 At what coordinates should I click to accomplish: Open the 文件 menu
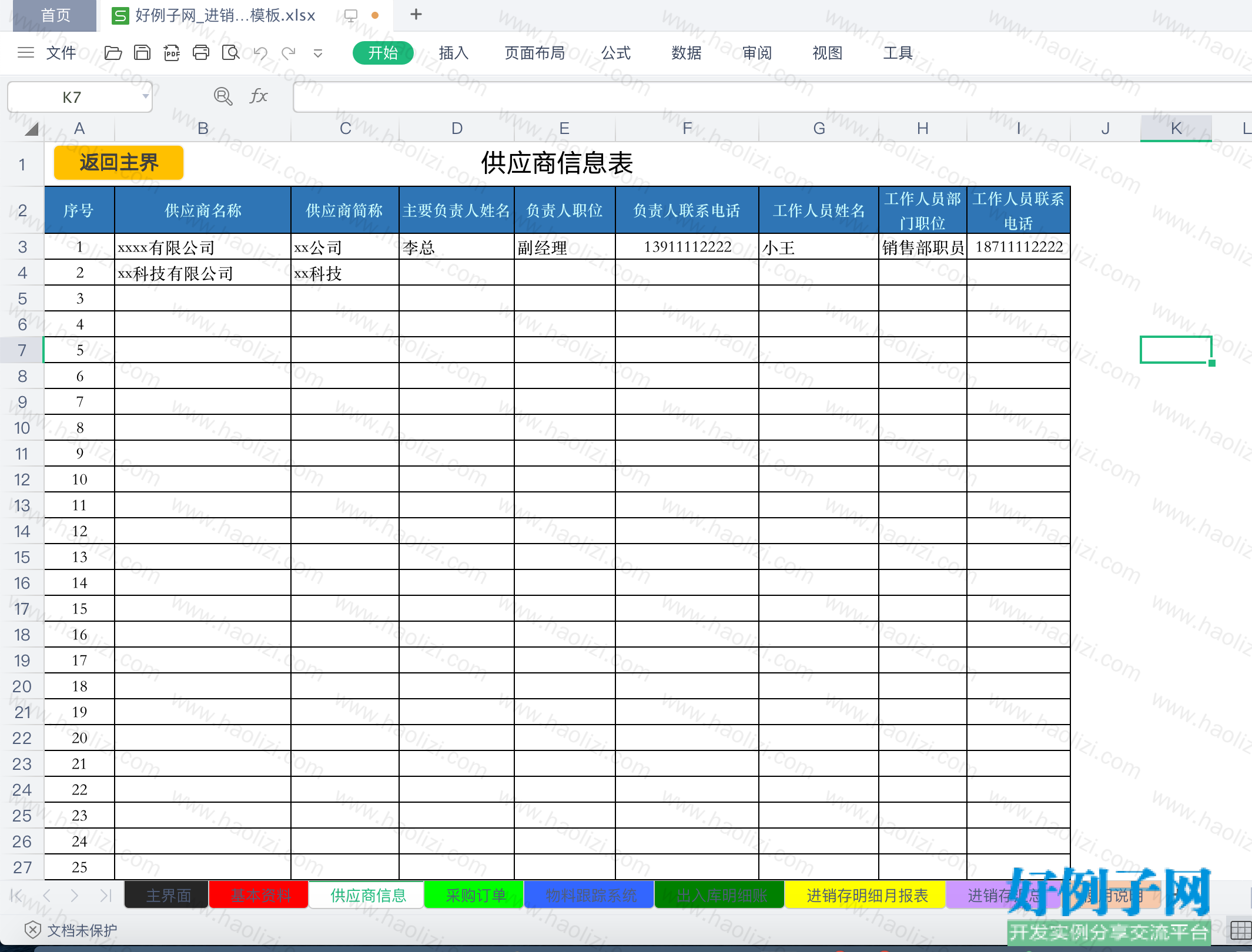tap(61, 53)
